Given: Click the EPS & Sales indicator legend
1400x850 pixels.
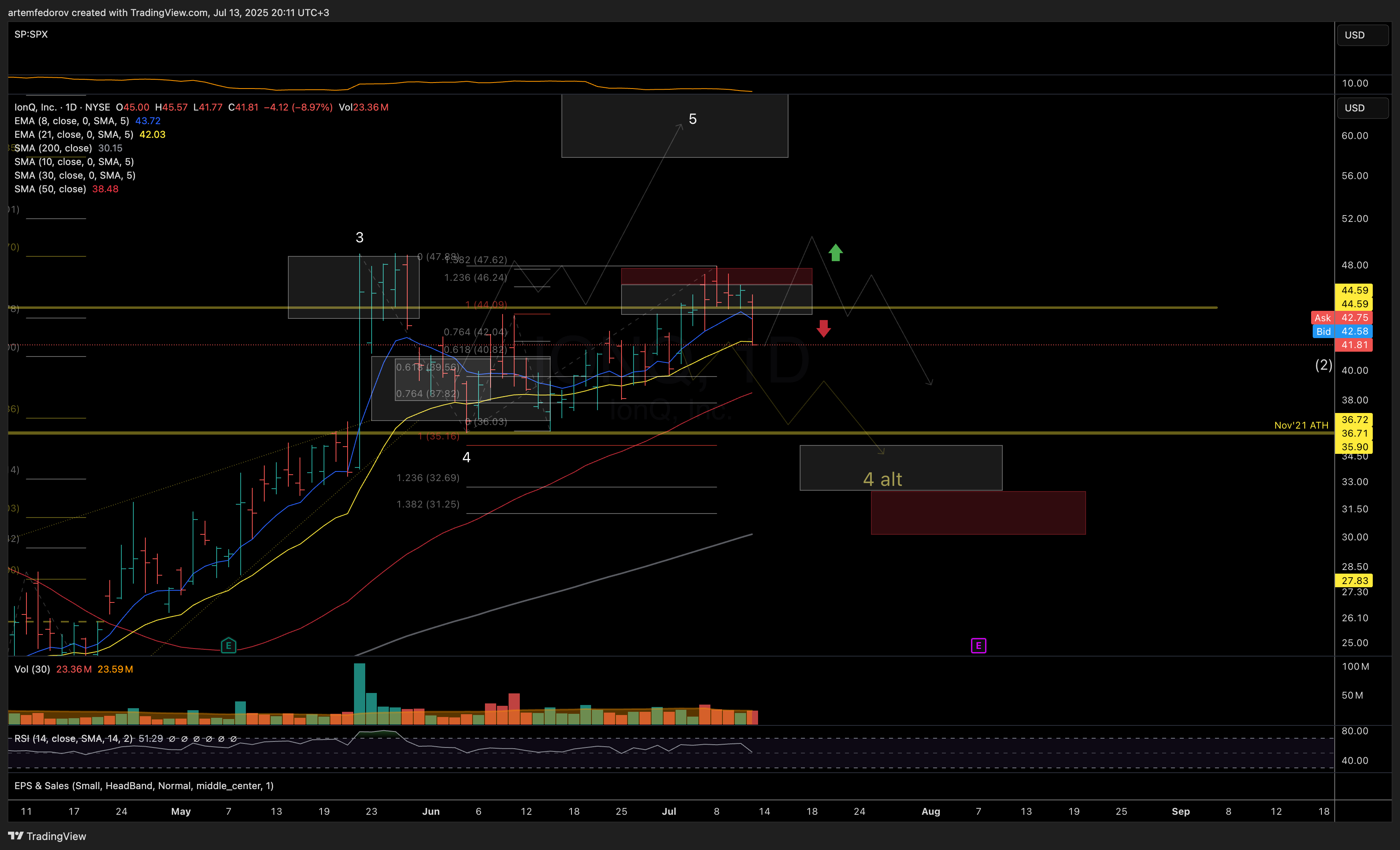Looking at the screenshot, I should [x=144, y=786].
